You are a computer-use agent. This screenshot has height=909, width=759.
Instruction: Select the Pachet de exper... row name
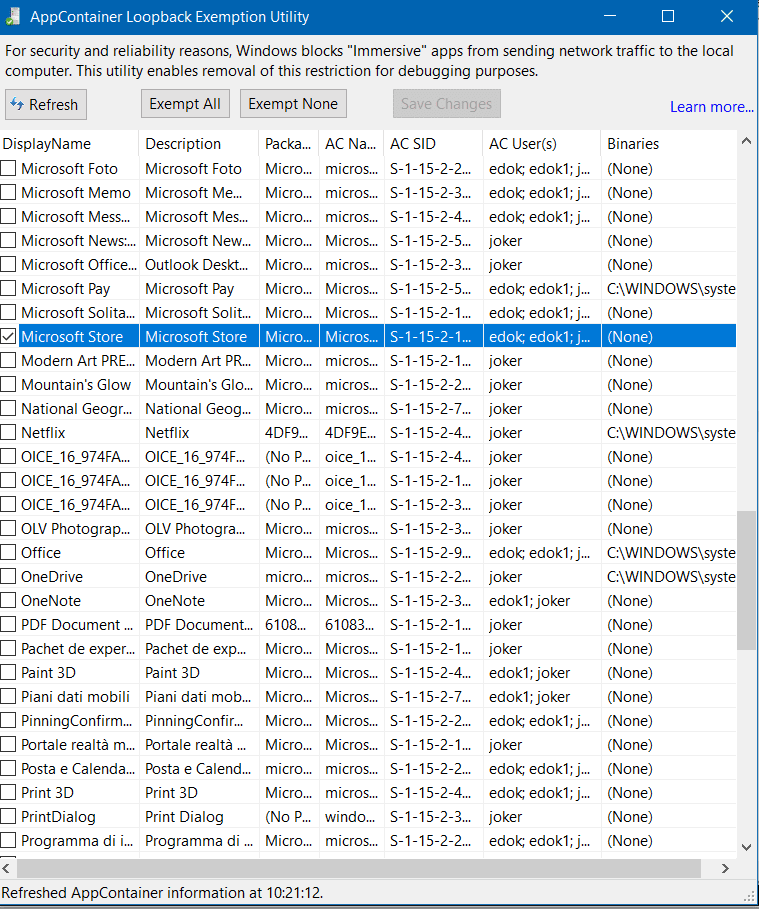point(78,649)
